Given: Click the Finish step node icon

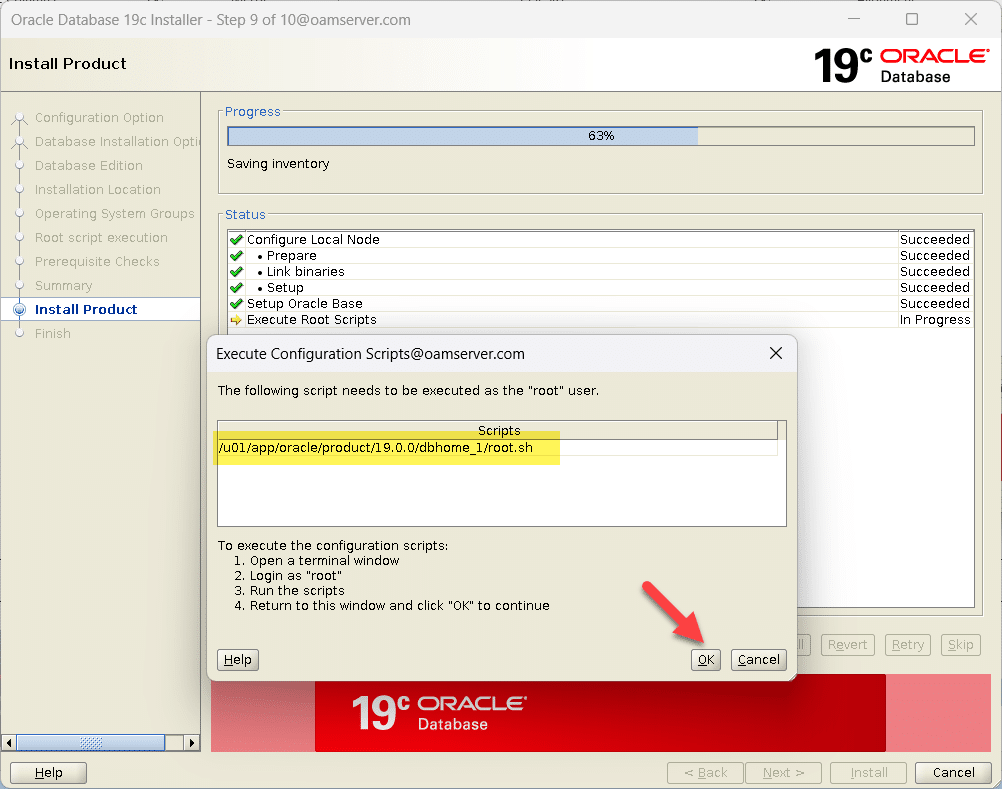Looking at the screenshot, I should click(x=20, y=333).
